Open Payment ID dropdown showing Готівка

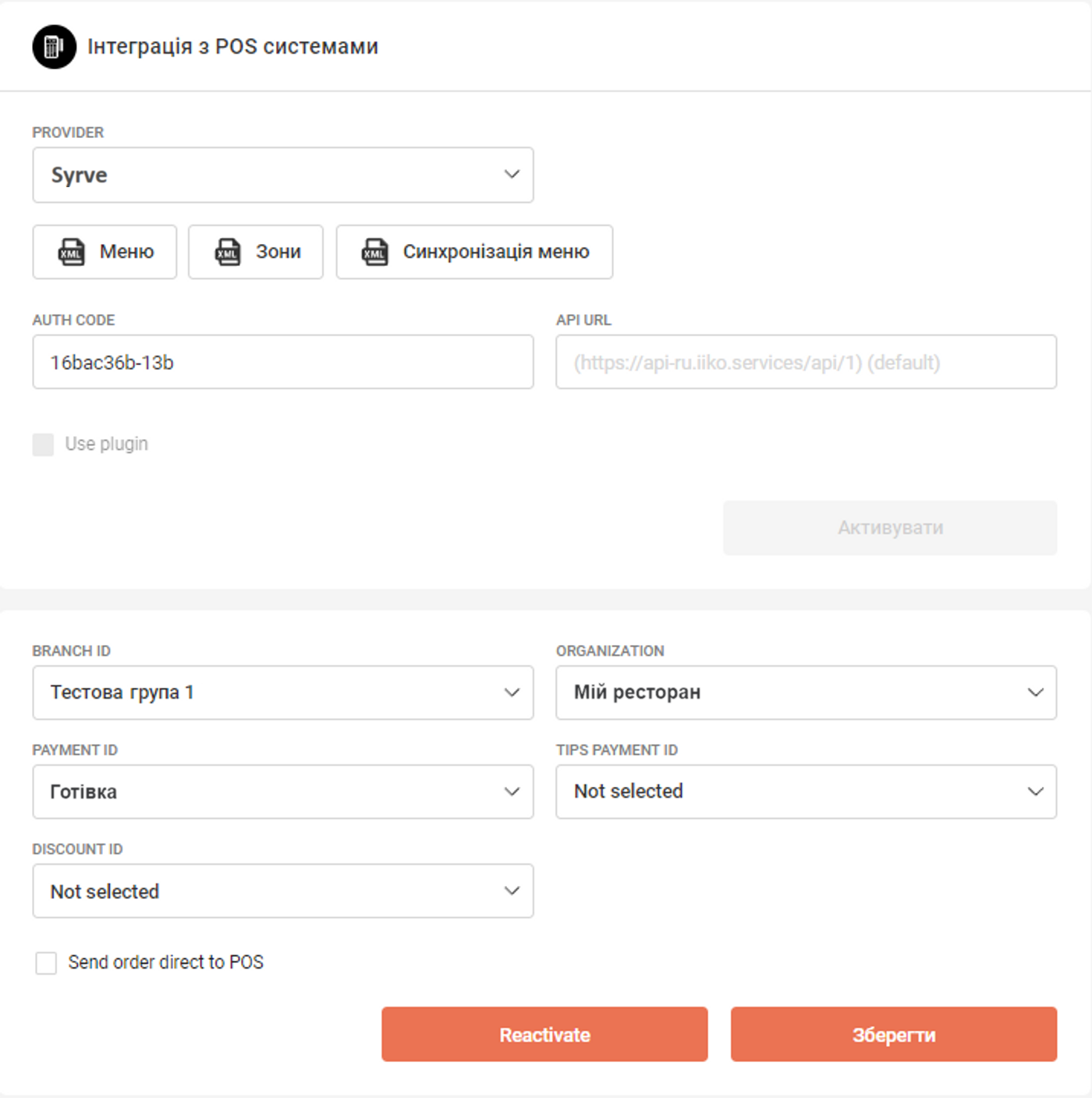point(283,792)
